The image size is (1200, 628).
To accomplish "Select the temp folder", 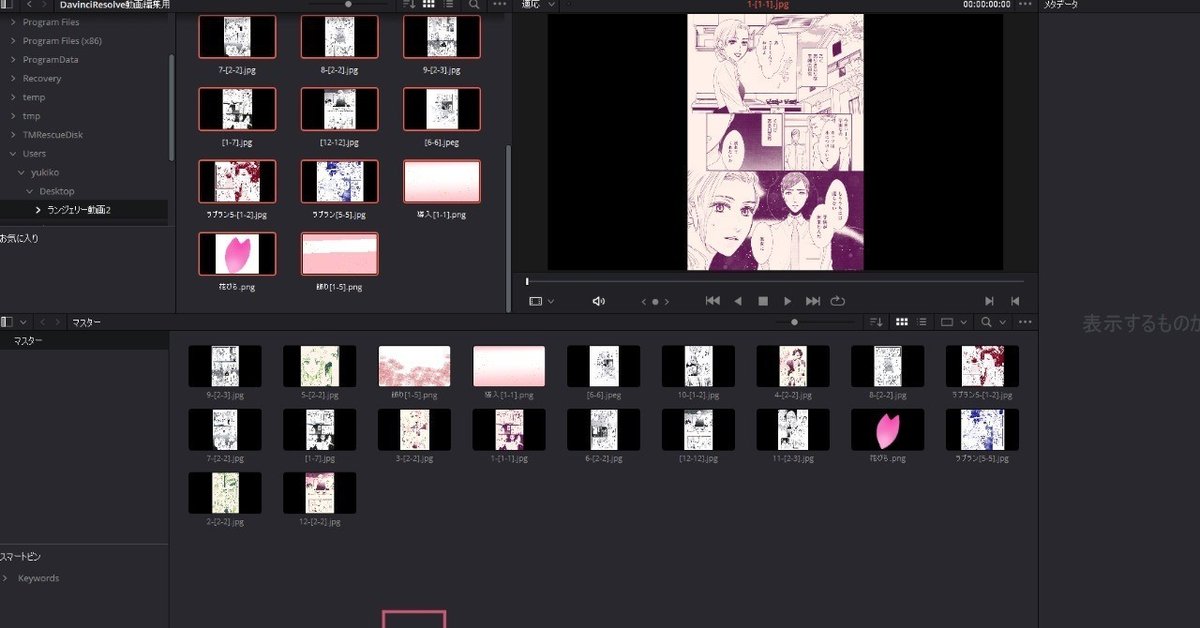I will [x=34, y=97].
